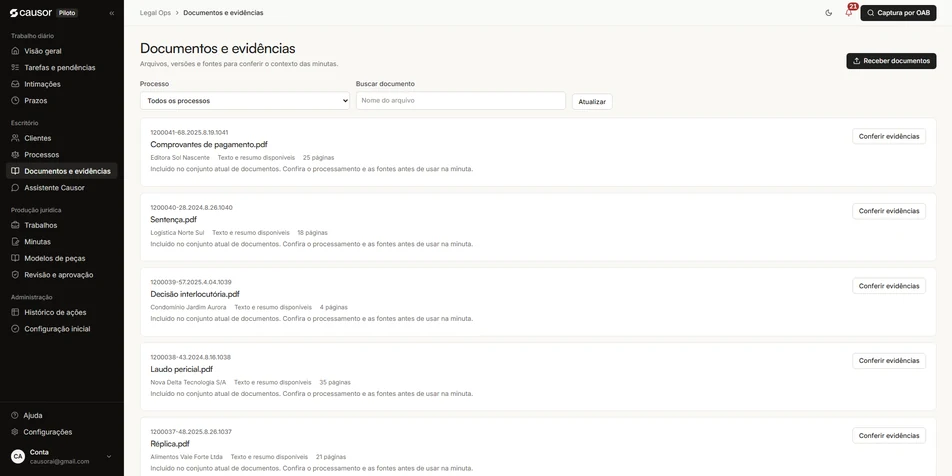
Task: Click the account email causorai@gmail.com
Action: tap(60, 461)
